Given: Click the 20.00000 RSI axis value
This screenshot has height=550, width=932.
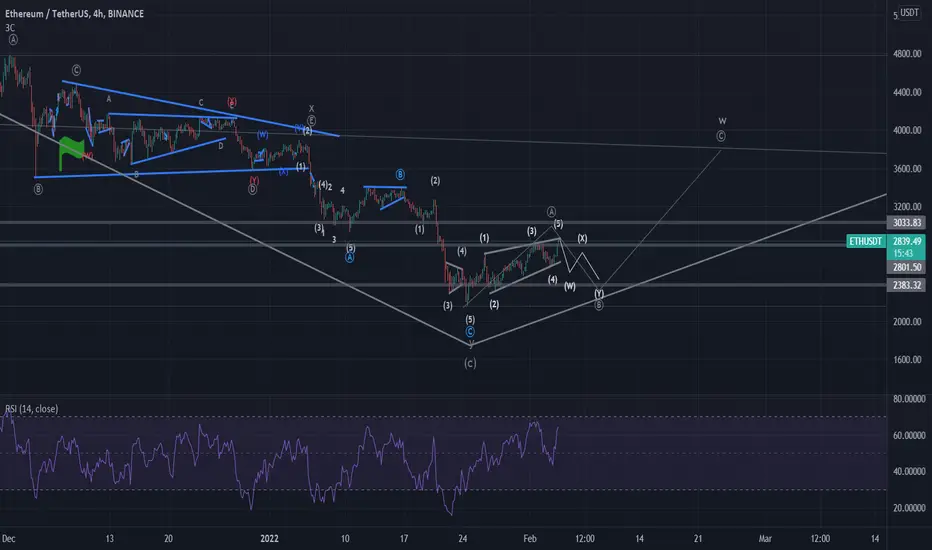Looking at the screenshot, I should pyautogui.click(x=909, y=508).
